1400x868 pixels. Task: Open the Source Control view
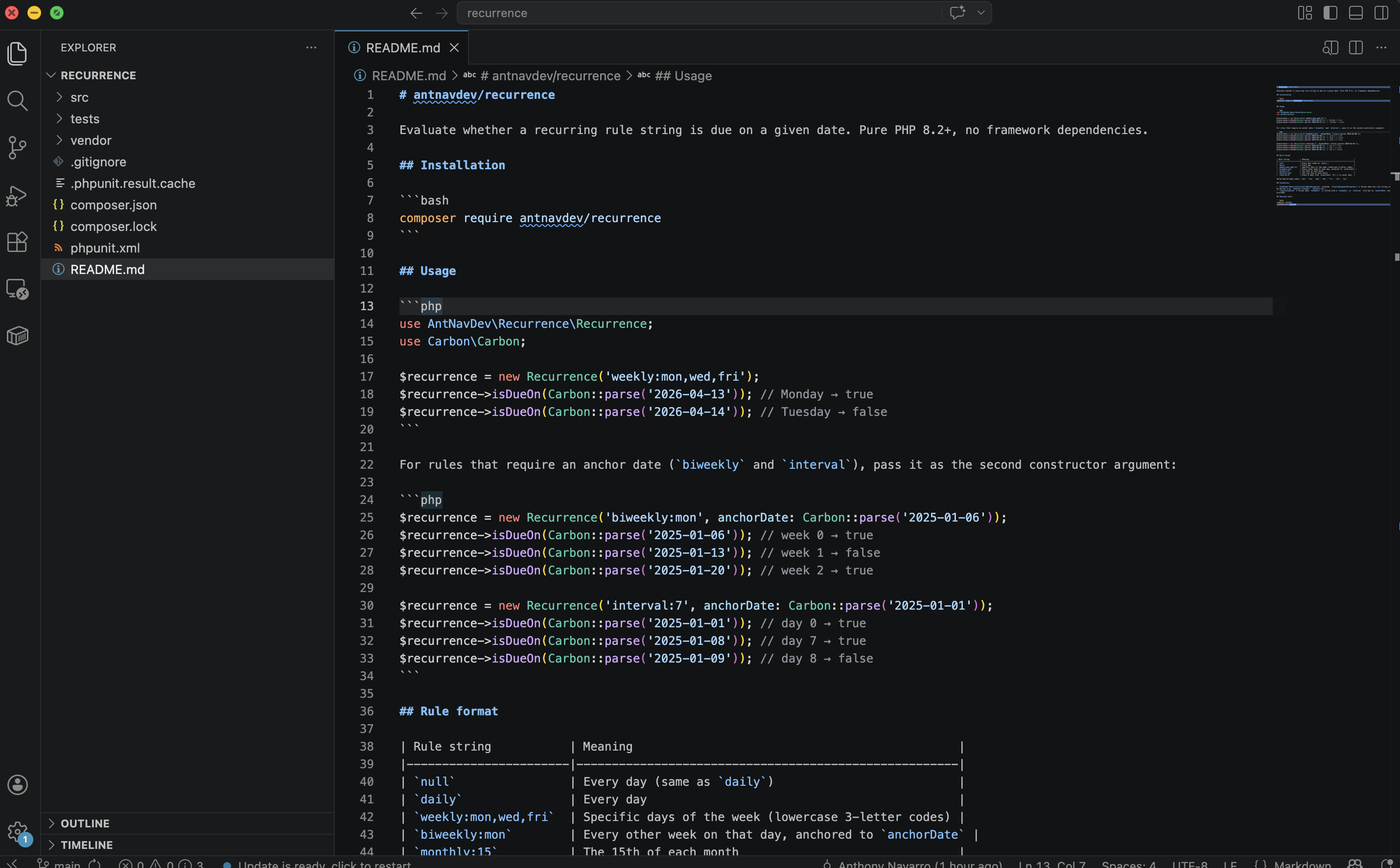[x=17, y=148]
